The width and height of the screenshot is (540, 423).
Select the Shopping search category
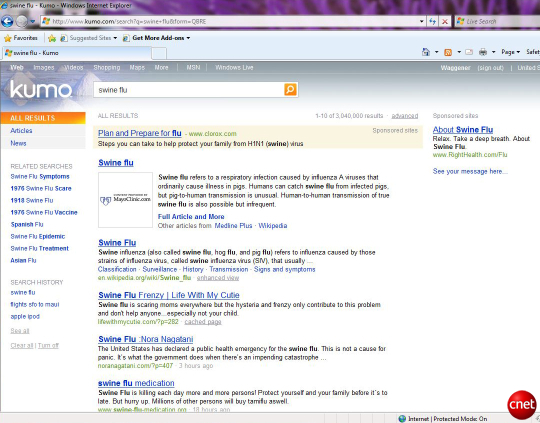point(107,68)
